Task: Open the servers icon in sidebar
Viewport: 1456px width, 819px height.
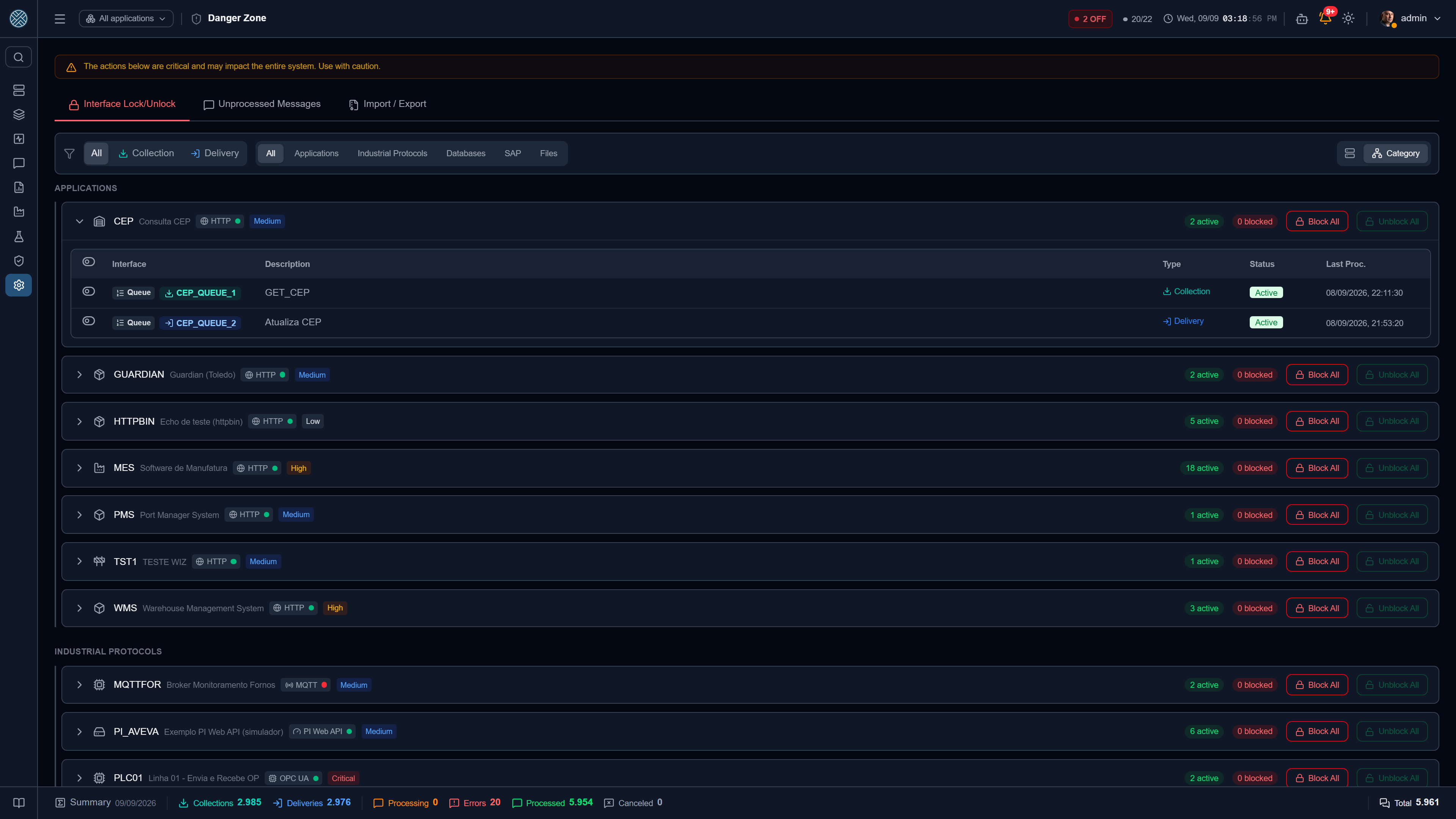Action: pyautogui.click(x=19, y=91)
